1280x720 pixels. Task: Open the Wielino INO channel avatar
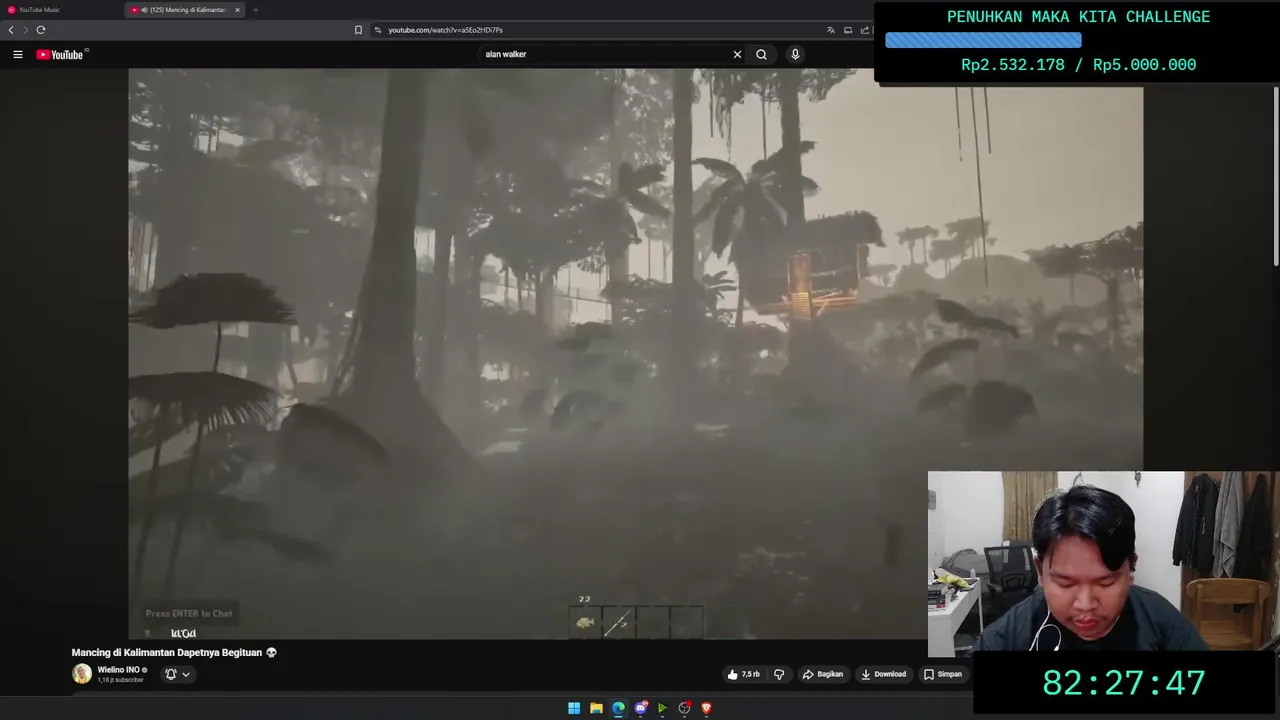82,674
